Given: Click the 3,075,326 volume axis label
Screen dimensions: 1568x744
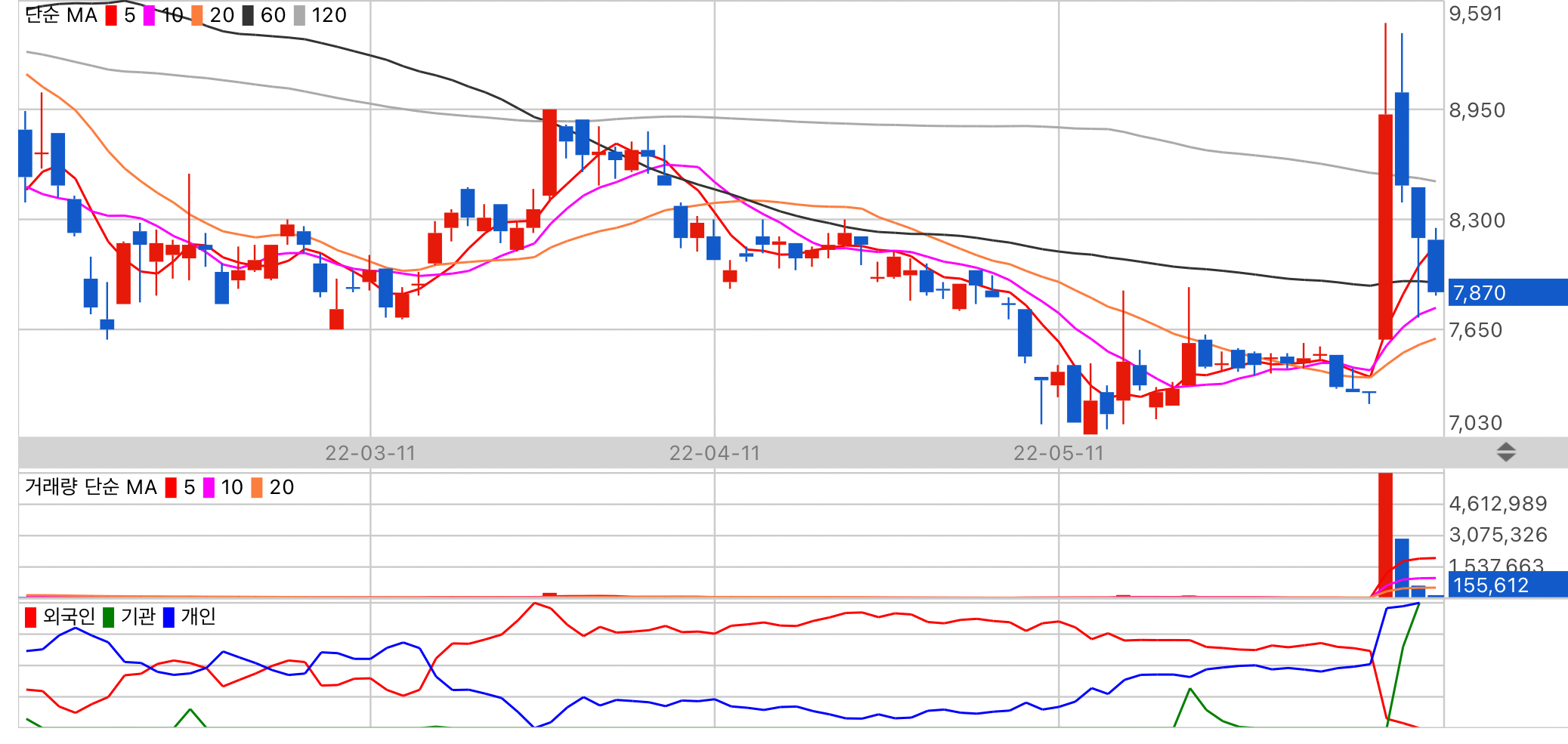Looking at the screenshot, I should 1498,535.
